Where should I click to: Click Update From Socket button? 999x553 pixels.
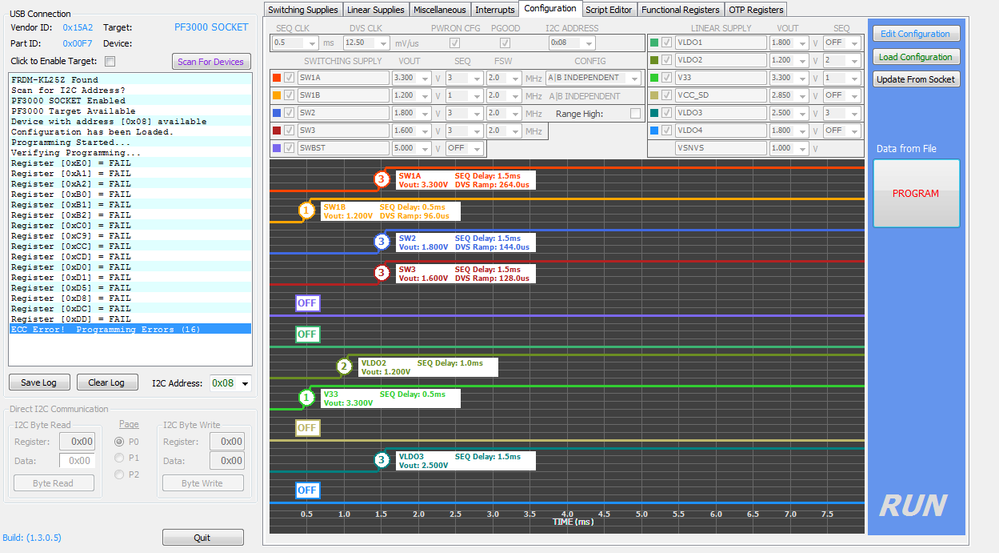(916, 80)
